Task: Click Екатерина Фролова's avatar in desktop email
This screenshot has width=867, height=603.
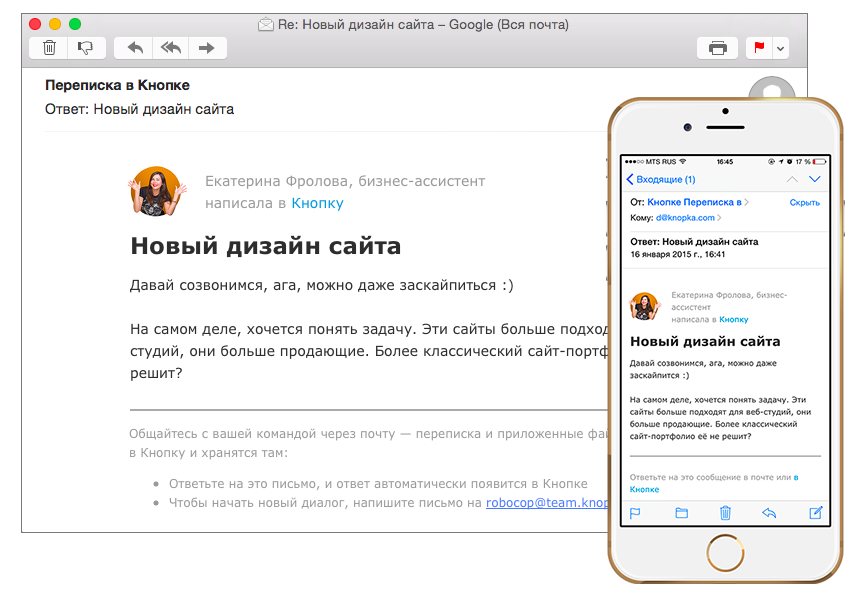Action: [158, 191]
